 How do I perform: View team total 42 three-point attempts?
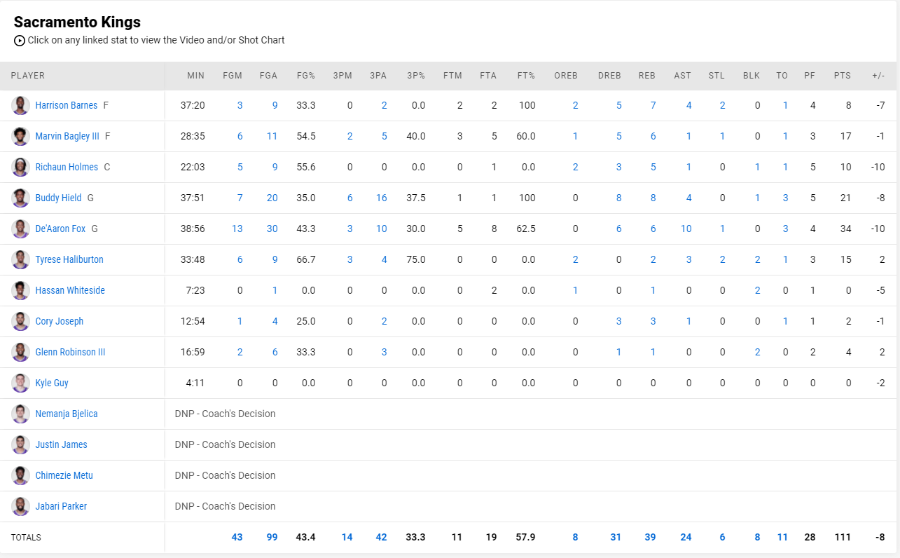381,537
